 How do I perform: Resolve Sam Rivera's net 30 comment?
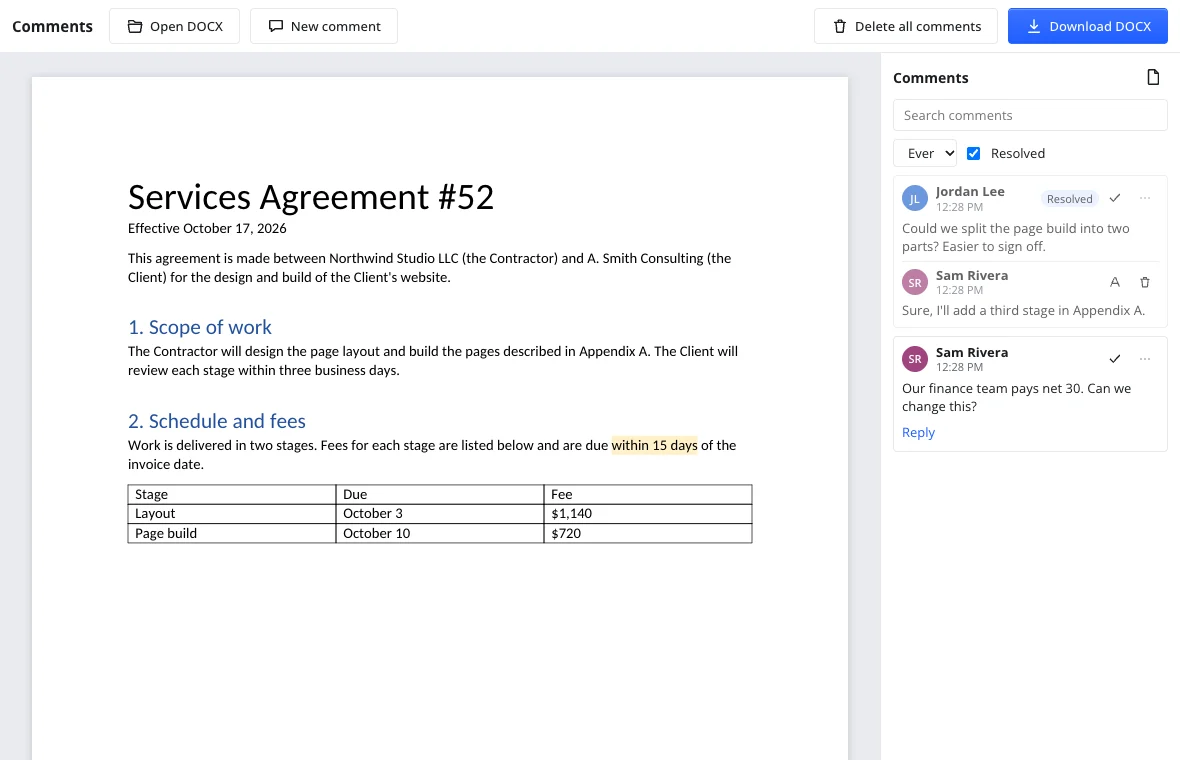click(1115, 359)
